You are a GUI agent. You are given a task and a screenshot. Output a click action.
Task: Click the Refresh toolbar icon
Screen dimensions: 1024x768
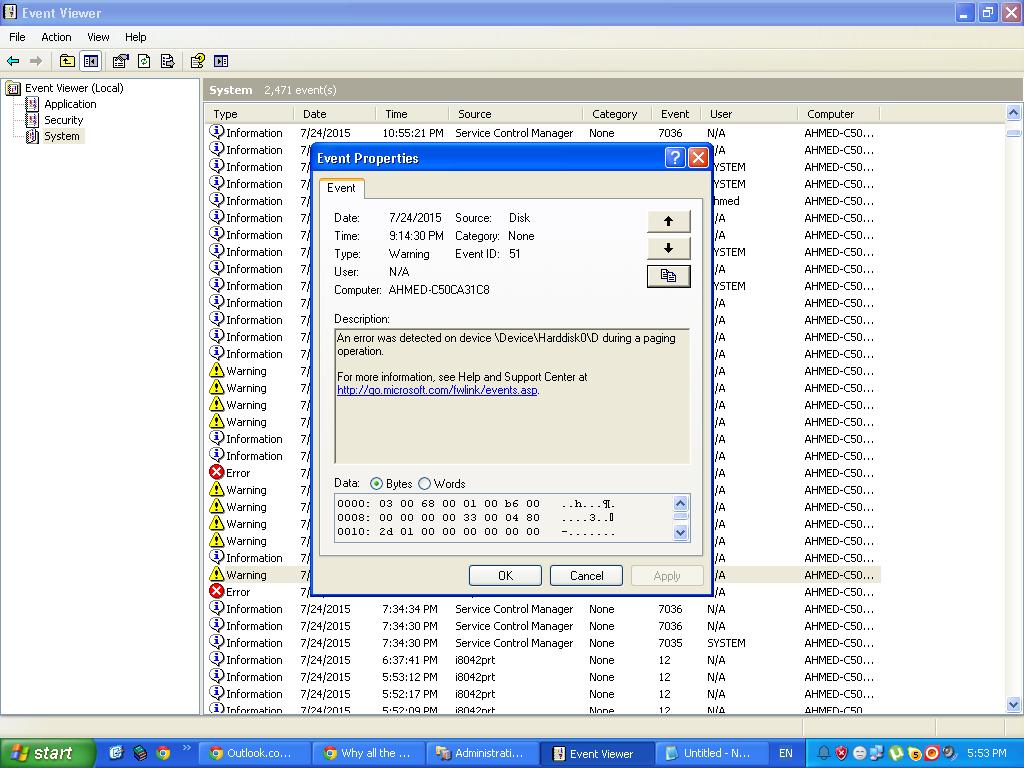coord(144,61)
